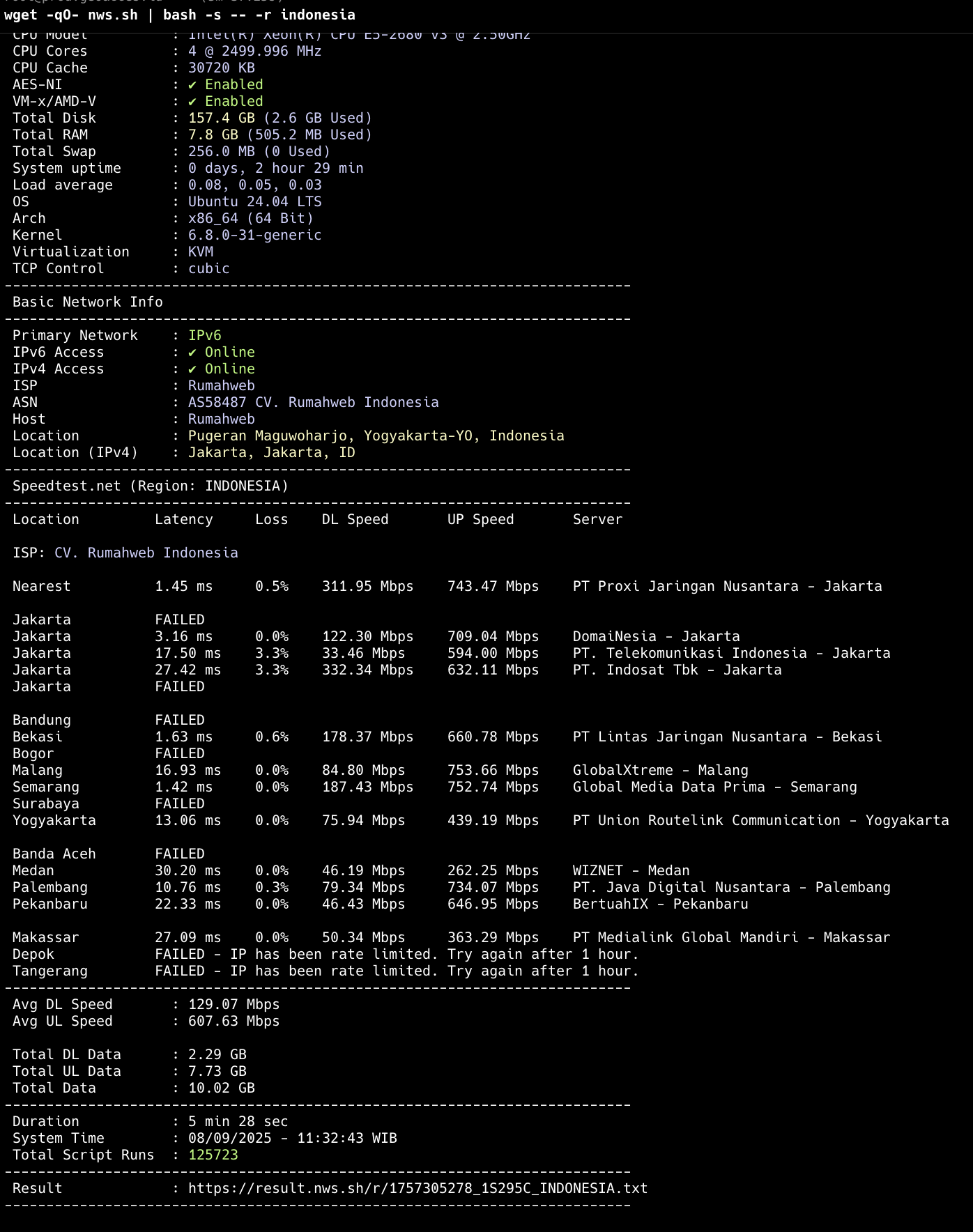
Task: Click the System uptime value 0 days, 2 hour 29 min
Action: (x=276, y=168)
